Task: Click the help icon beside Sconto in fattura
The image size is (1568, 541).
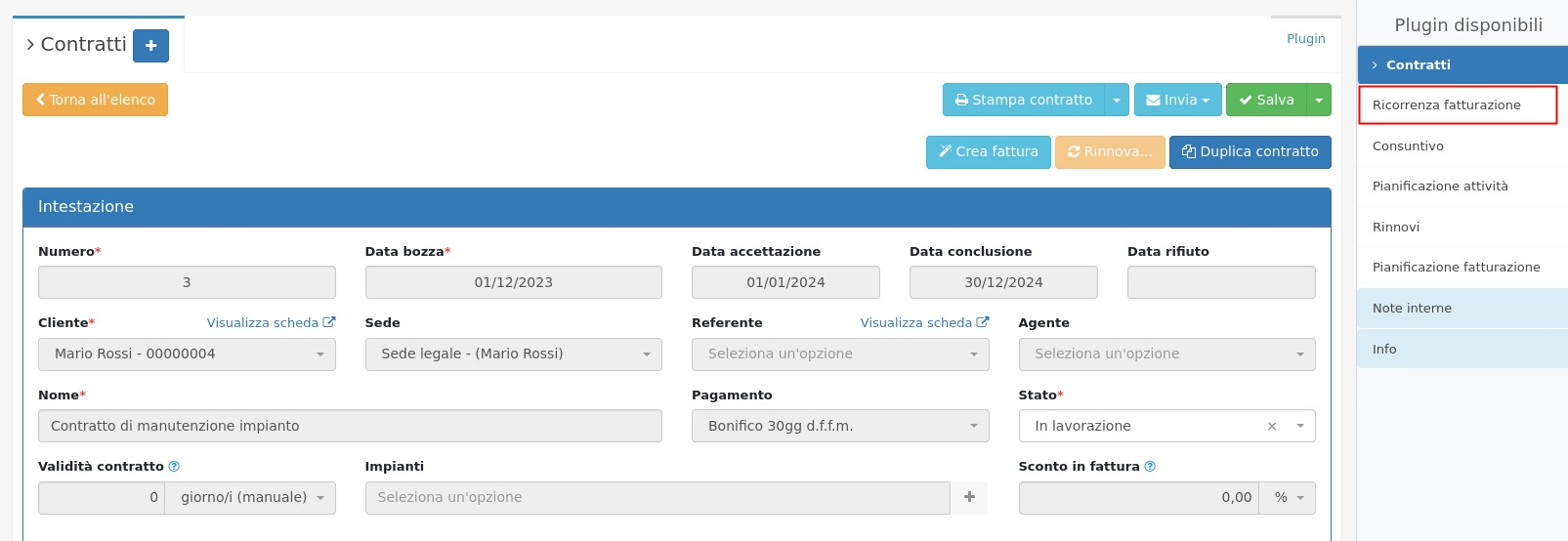Action: (x=1150, y=467)
